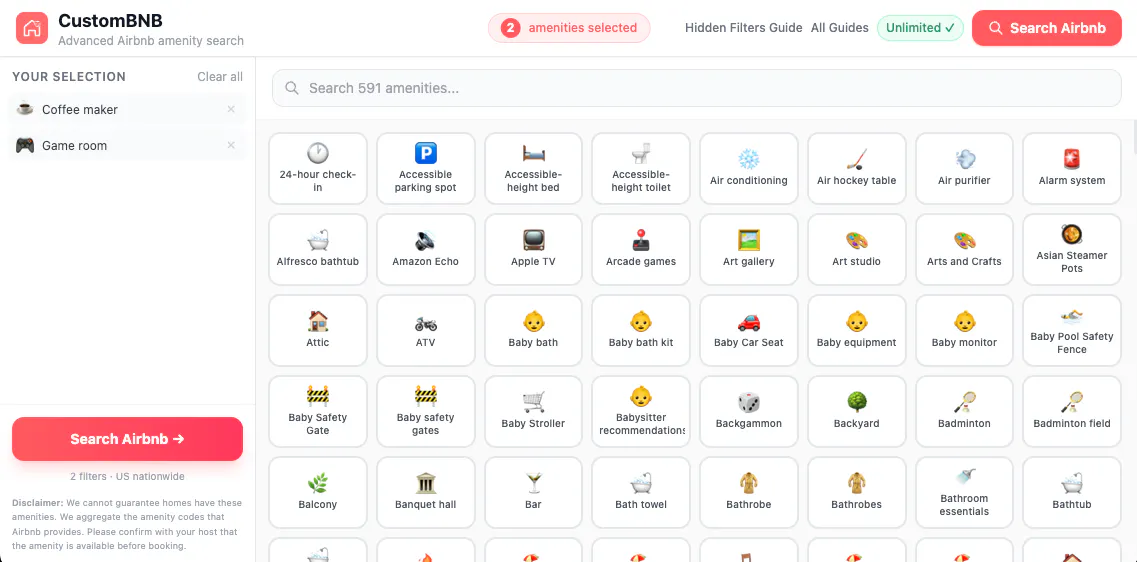Clear all selected amenities
Viewport: 1137px width, 562px height.
point(220,77)
